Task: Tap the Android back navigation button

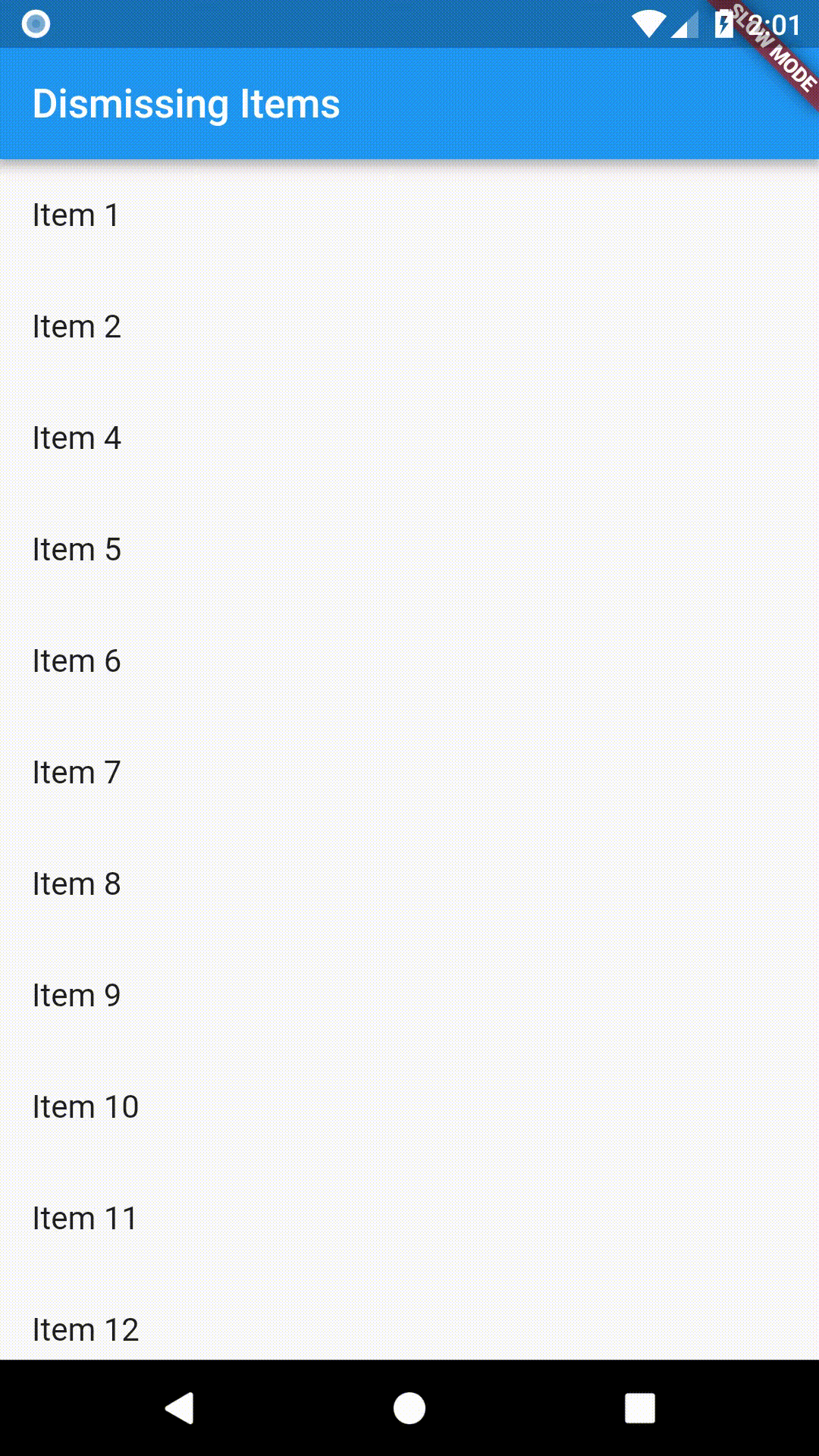Action: tap(180, 1408)
